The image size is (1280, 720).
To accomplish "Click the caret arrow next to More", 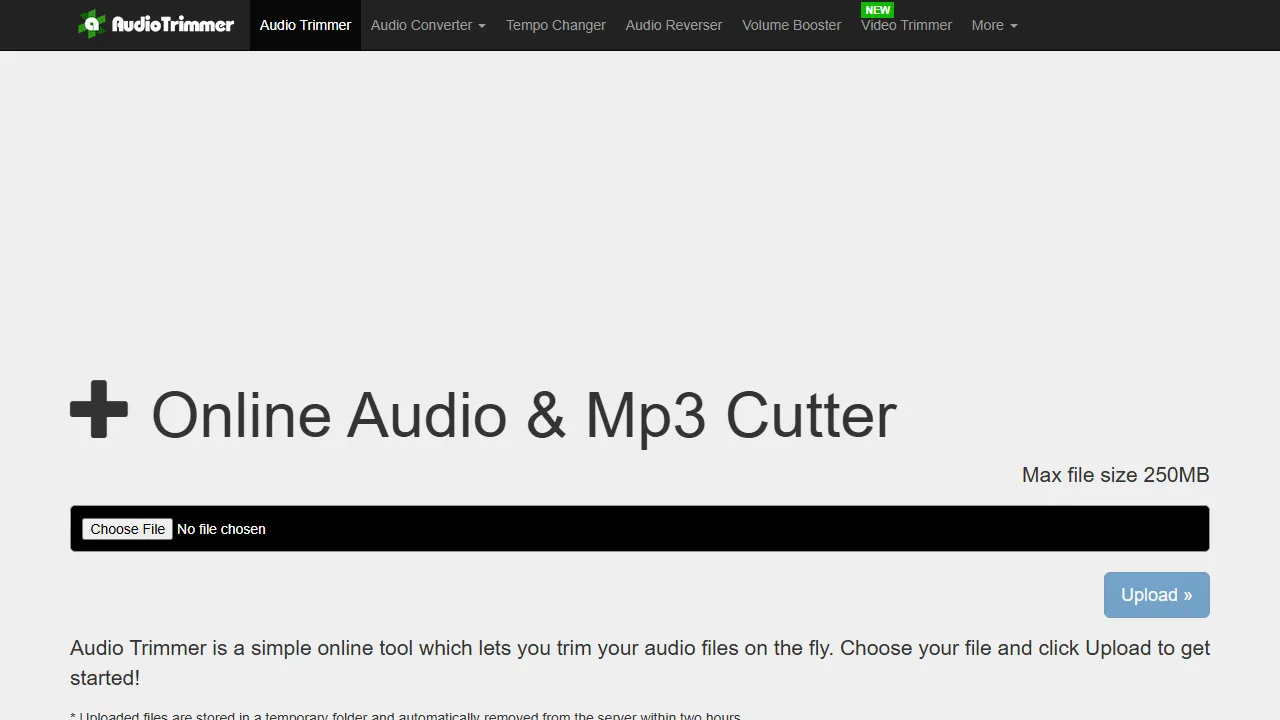I will pos(1013,25).
